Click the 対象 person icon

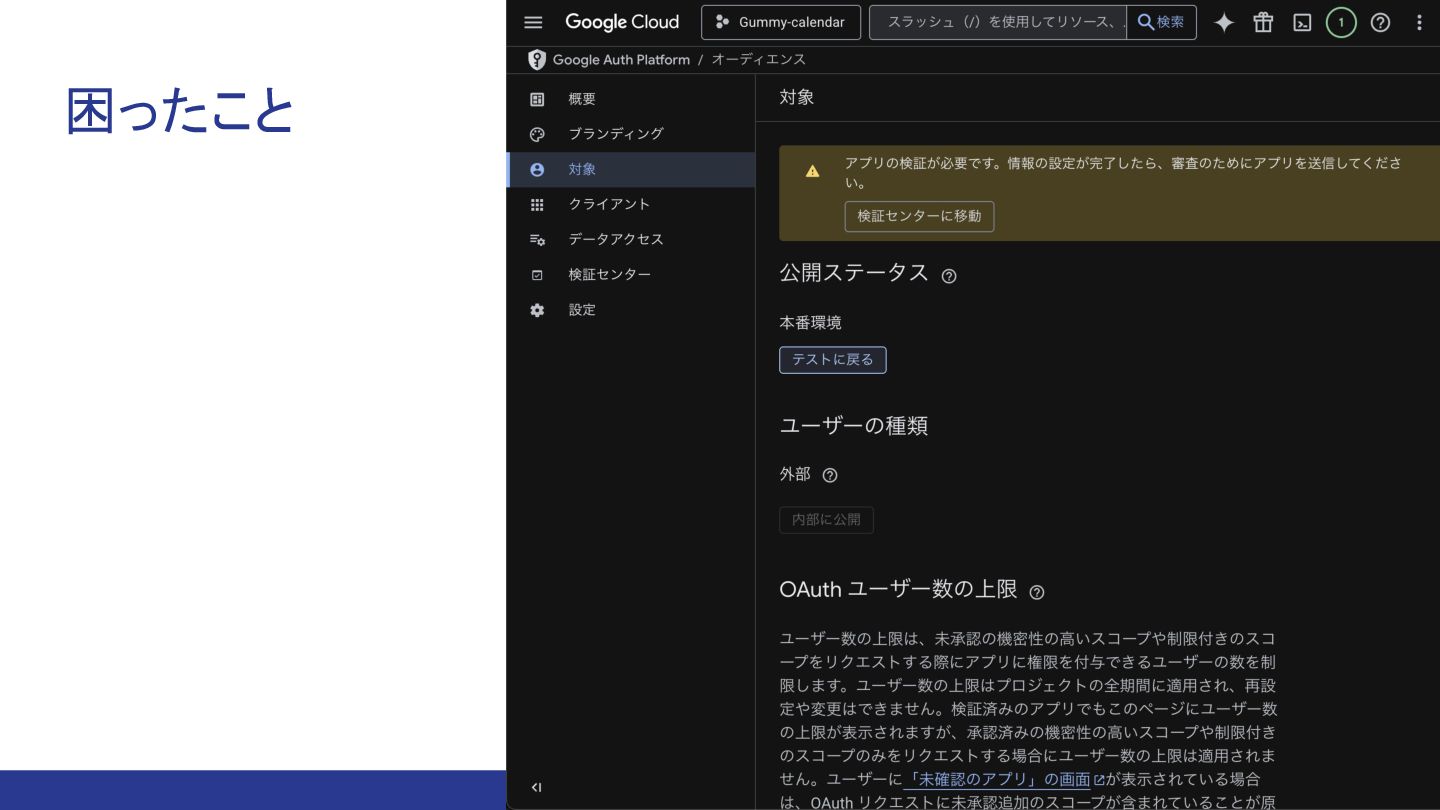(x=537, y=170)
